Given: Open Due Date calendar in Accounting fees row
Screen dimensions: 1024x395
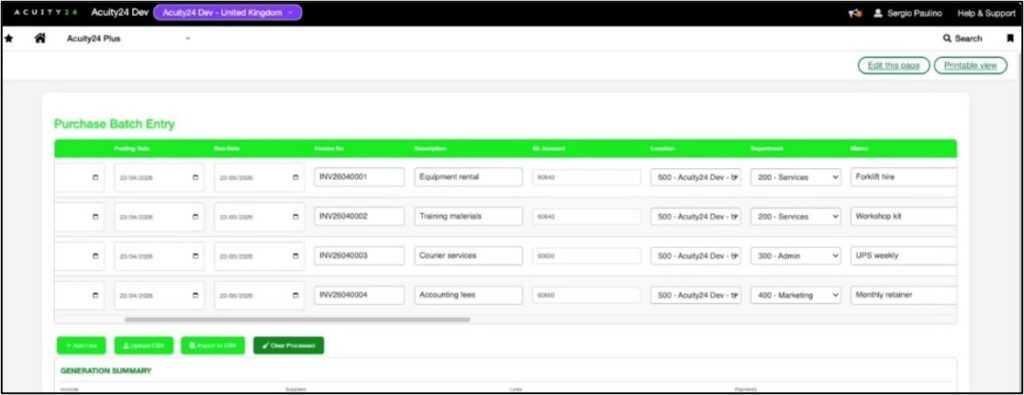Looking at the screenshot, I should [295, 295].
